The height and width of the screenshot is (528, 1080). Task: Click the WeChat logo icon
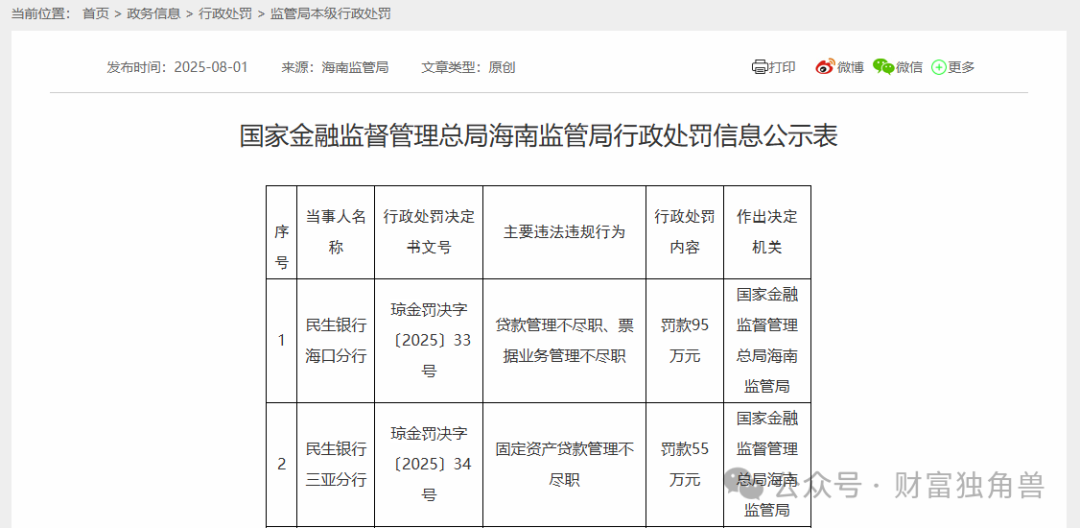pos(883,67)
